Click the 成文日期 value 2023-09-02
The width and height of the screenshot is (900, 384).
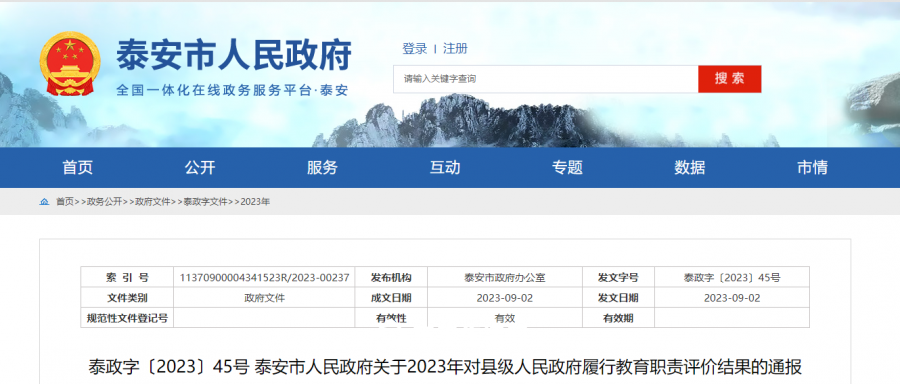pyautogui.click(x=505, y=298)
